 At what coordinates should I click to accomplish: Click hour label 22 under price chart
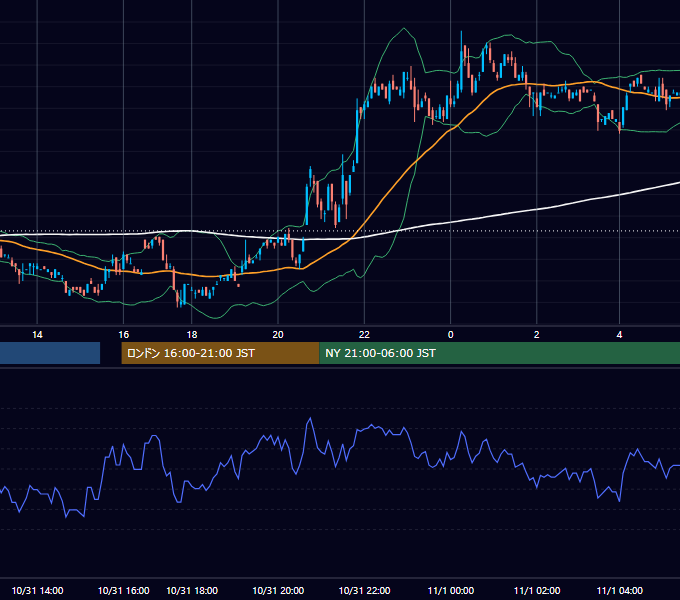364,334
